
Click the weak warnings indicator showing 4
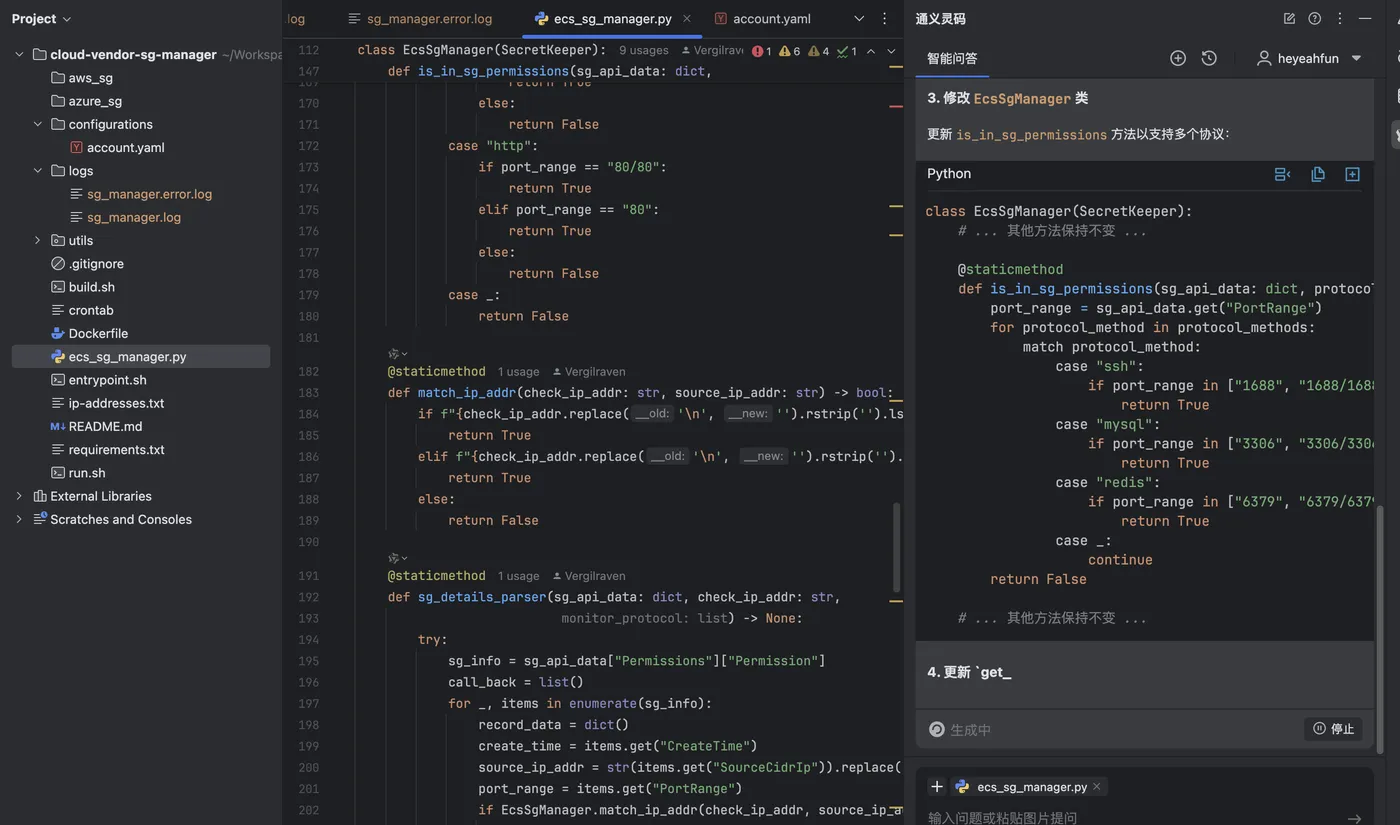click(x=818, y=51)
